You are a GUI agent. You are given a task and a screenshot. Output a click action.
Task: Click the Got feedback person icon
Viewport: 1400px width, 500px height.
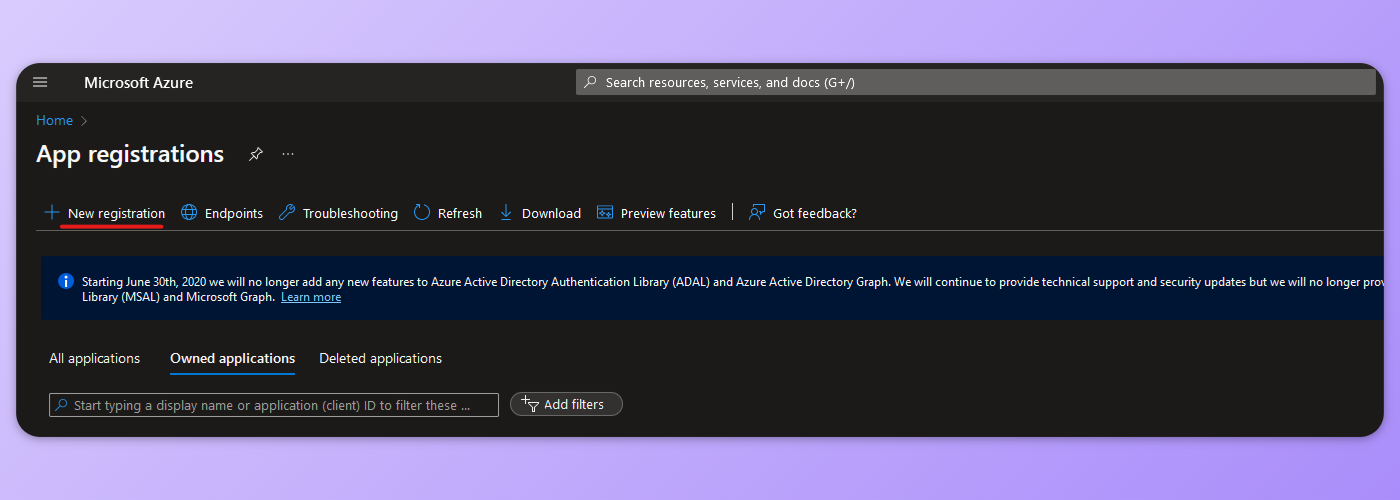(757, 212)
